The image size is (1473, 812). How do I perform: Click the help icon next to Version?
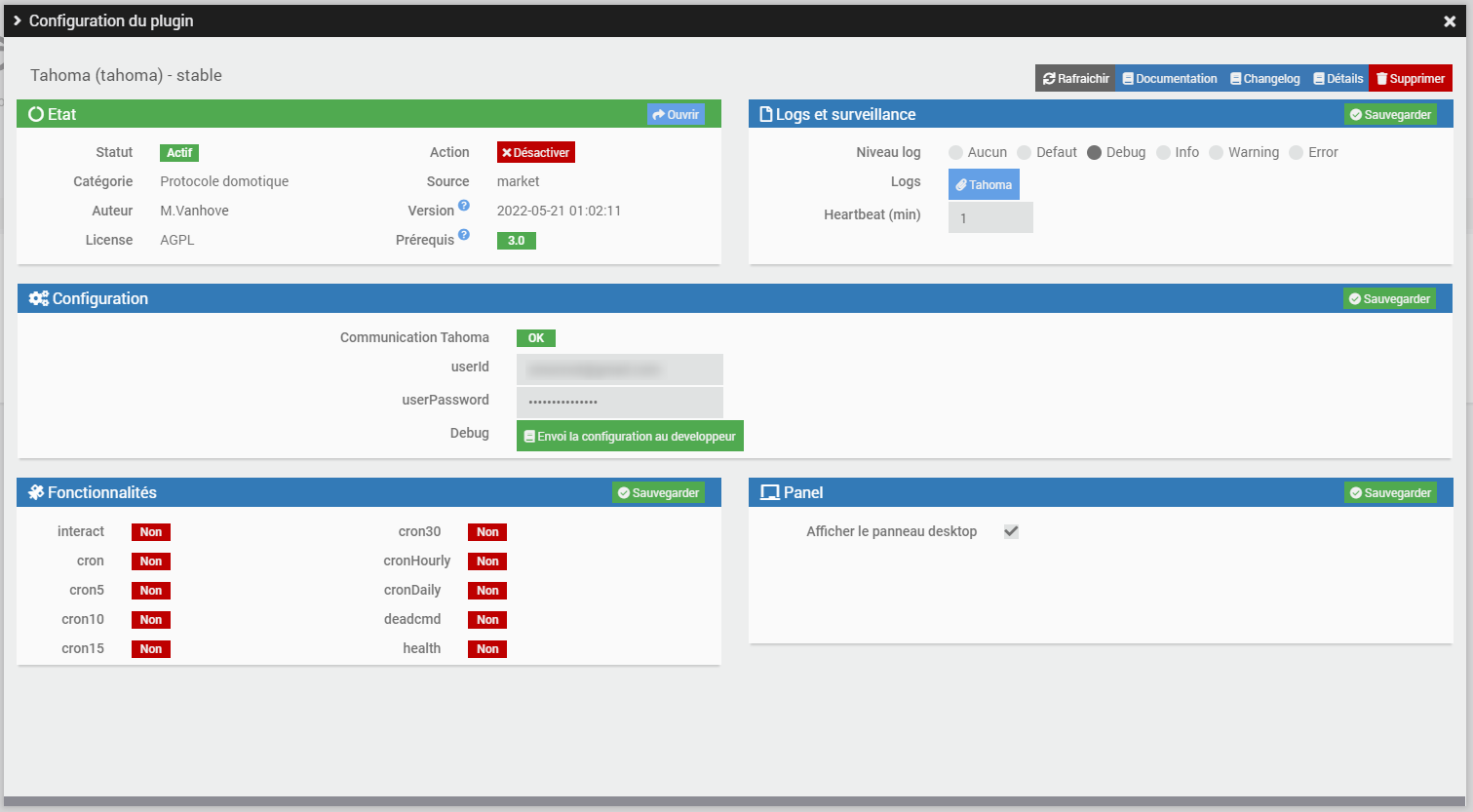[464, 206]
